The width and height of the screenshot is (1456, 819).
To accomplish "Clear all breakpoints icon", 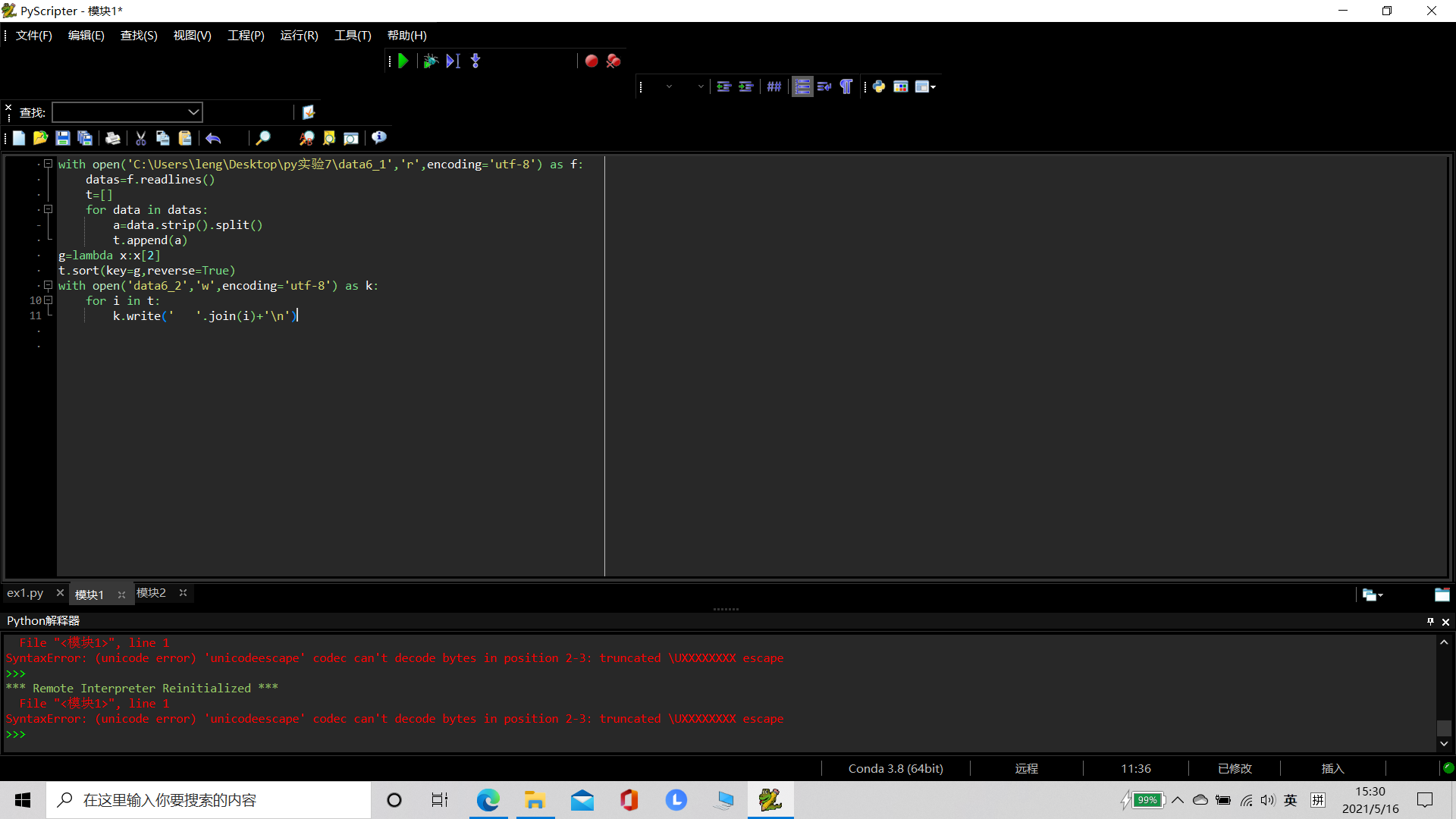I will point(613,61).
